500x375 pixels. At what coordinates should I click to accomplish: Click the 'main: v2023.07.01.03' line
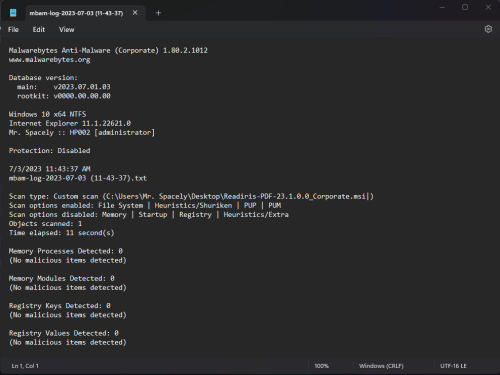pyautogui.click(x=64, y=87)
